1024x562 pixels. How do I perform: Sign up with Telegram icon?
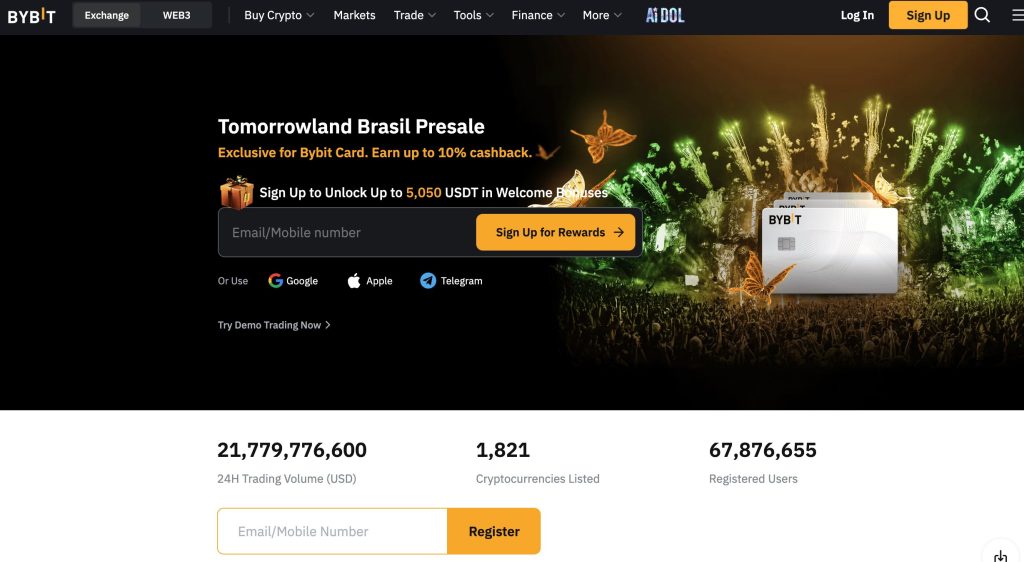click(x=428, y=281)
